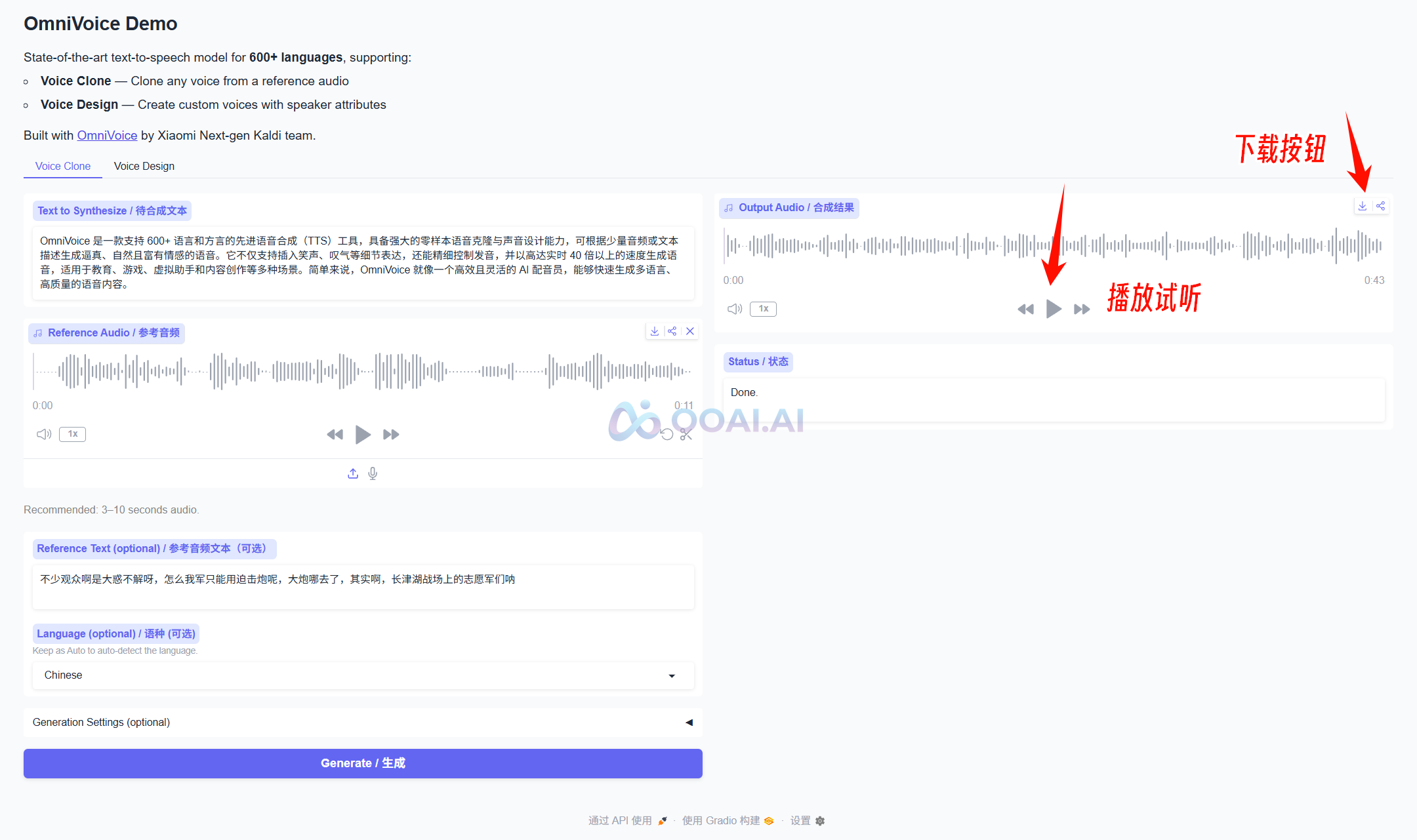Screen dimensions: 1417x840
Task: Click the Generate / 生成 button
Action: (x=363, y=763)
